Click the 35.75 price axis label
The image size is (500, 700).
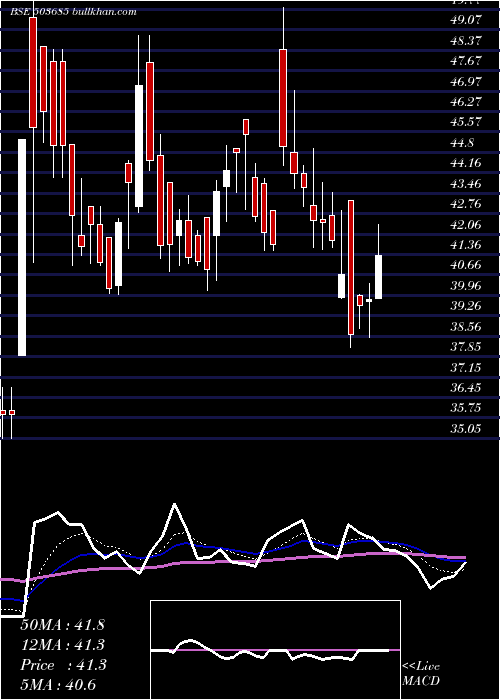467,408
